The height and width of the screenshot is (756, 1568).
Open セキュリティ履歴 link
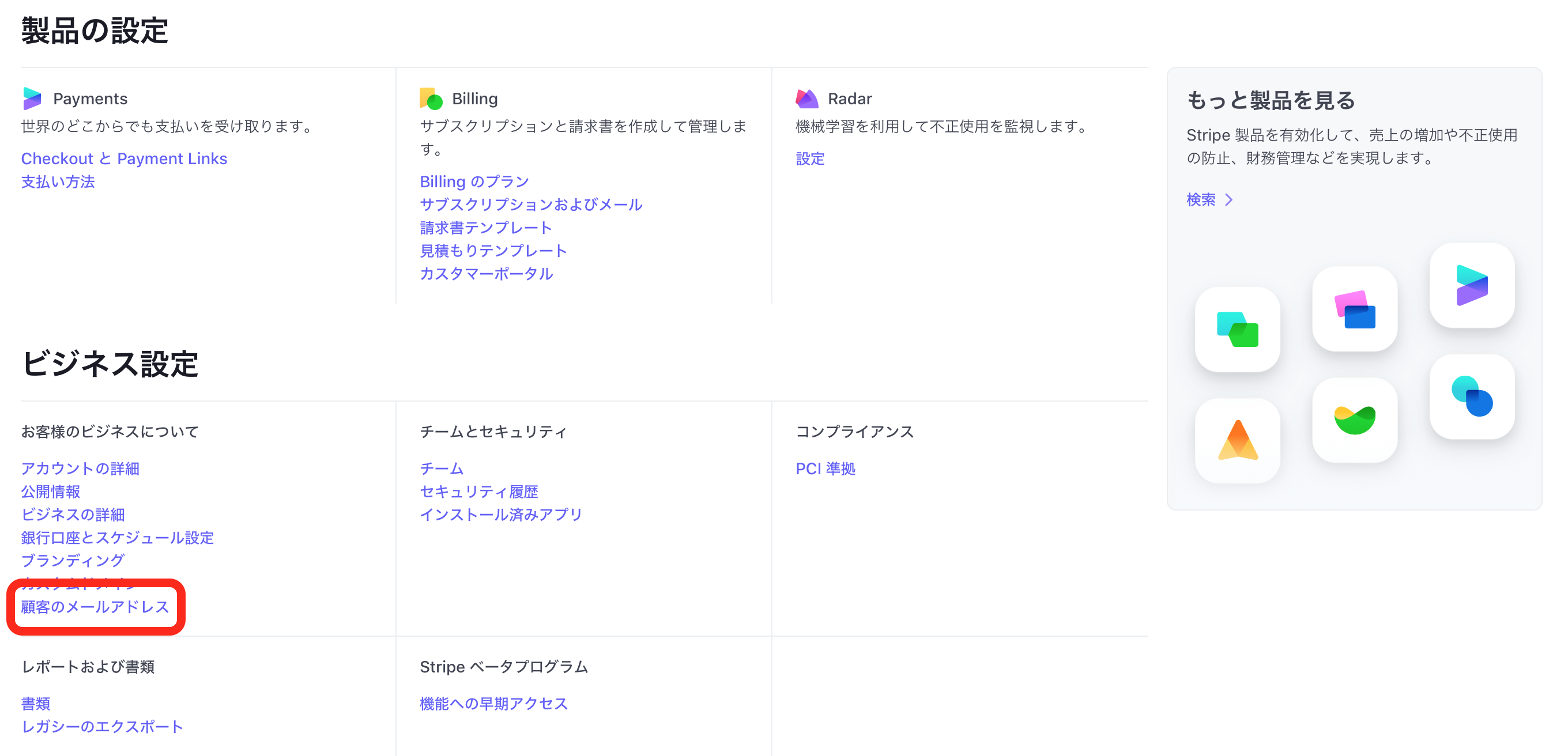479,492
